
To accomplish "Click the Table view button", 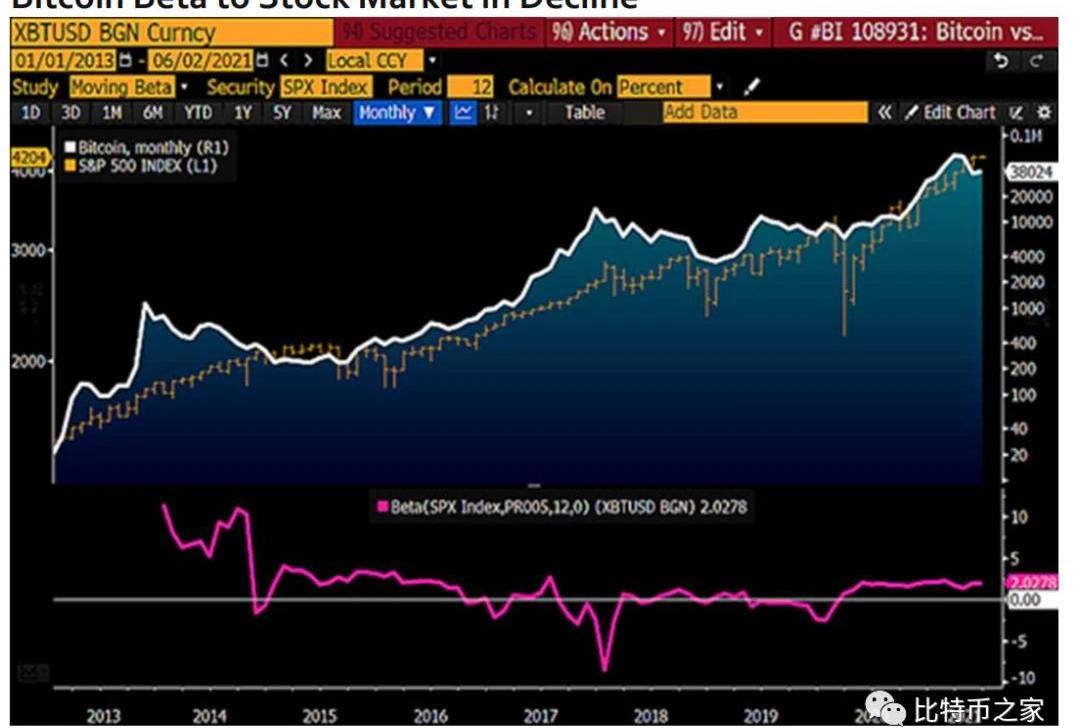I will point(585,112).
